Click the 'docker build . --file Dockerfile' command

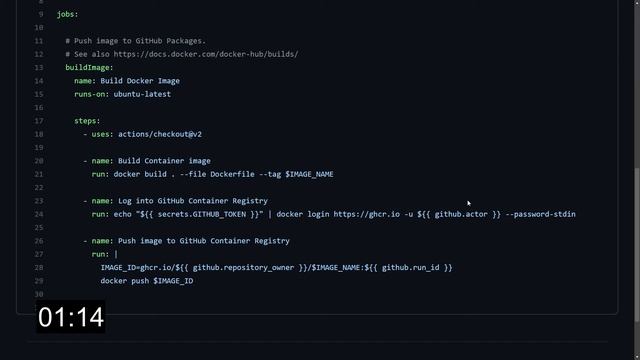[x=184, y=174]
